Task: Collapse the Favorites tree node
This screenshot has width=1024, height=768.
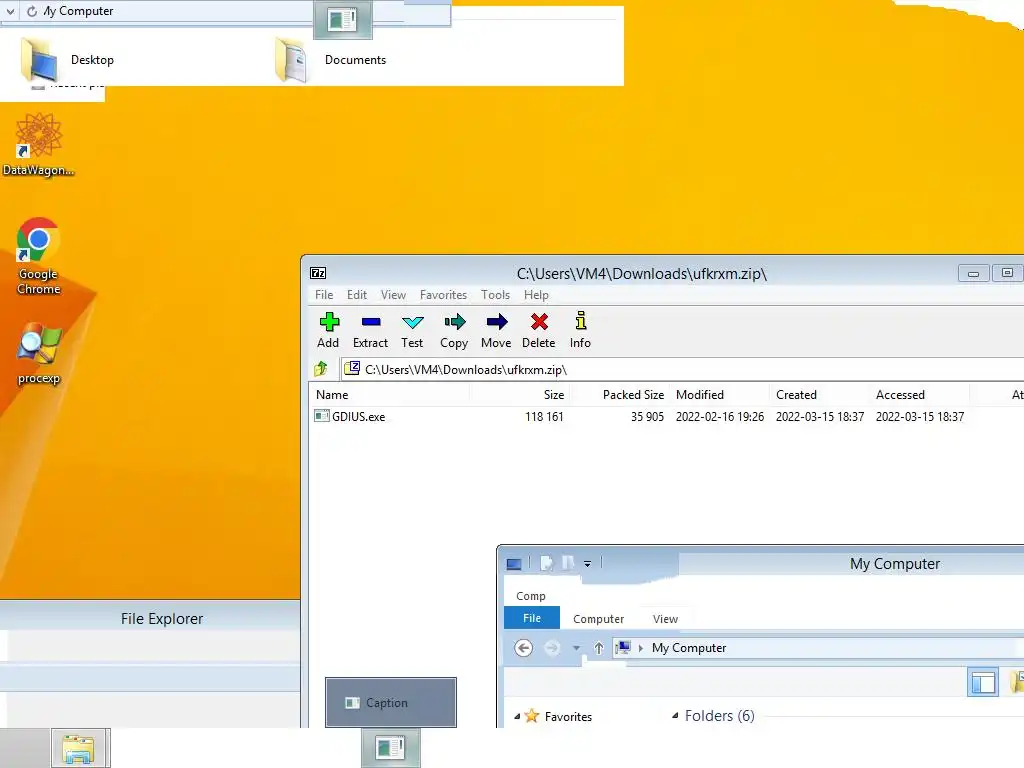Action: [x=517, y=716]
